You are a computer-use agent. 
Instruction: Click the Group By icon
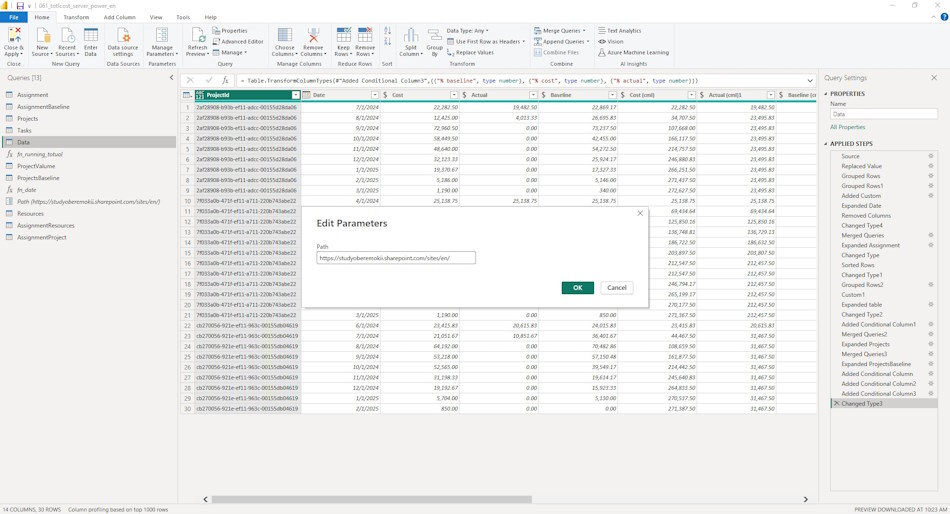point(434,36)
